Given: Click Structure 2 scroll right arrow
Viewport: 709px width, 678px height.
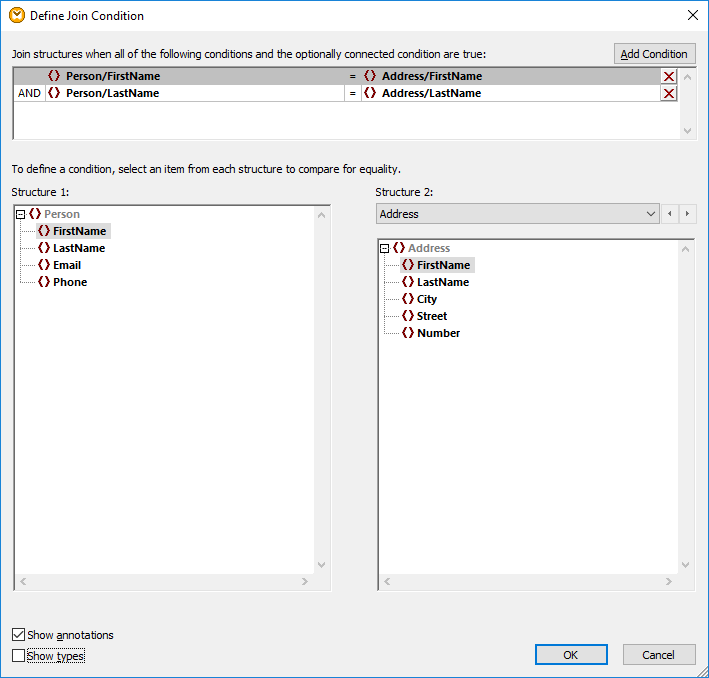Looking at the screenshot, I should (x=669, y=581).
